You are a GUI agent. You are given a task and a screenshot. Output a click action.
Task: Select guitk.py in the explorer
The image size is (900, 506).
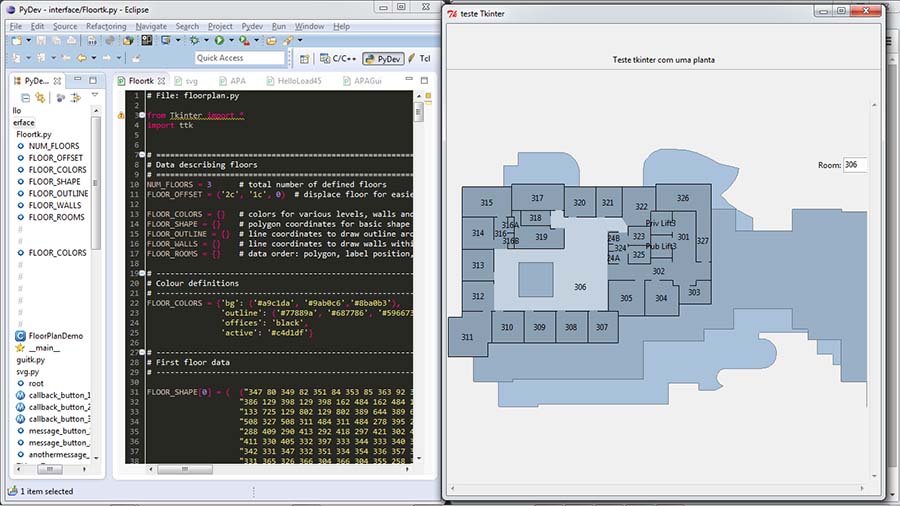tap(30, 360)
